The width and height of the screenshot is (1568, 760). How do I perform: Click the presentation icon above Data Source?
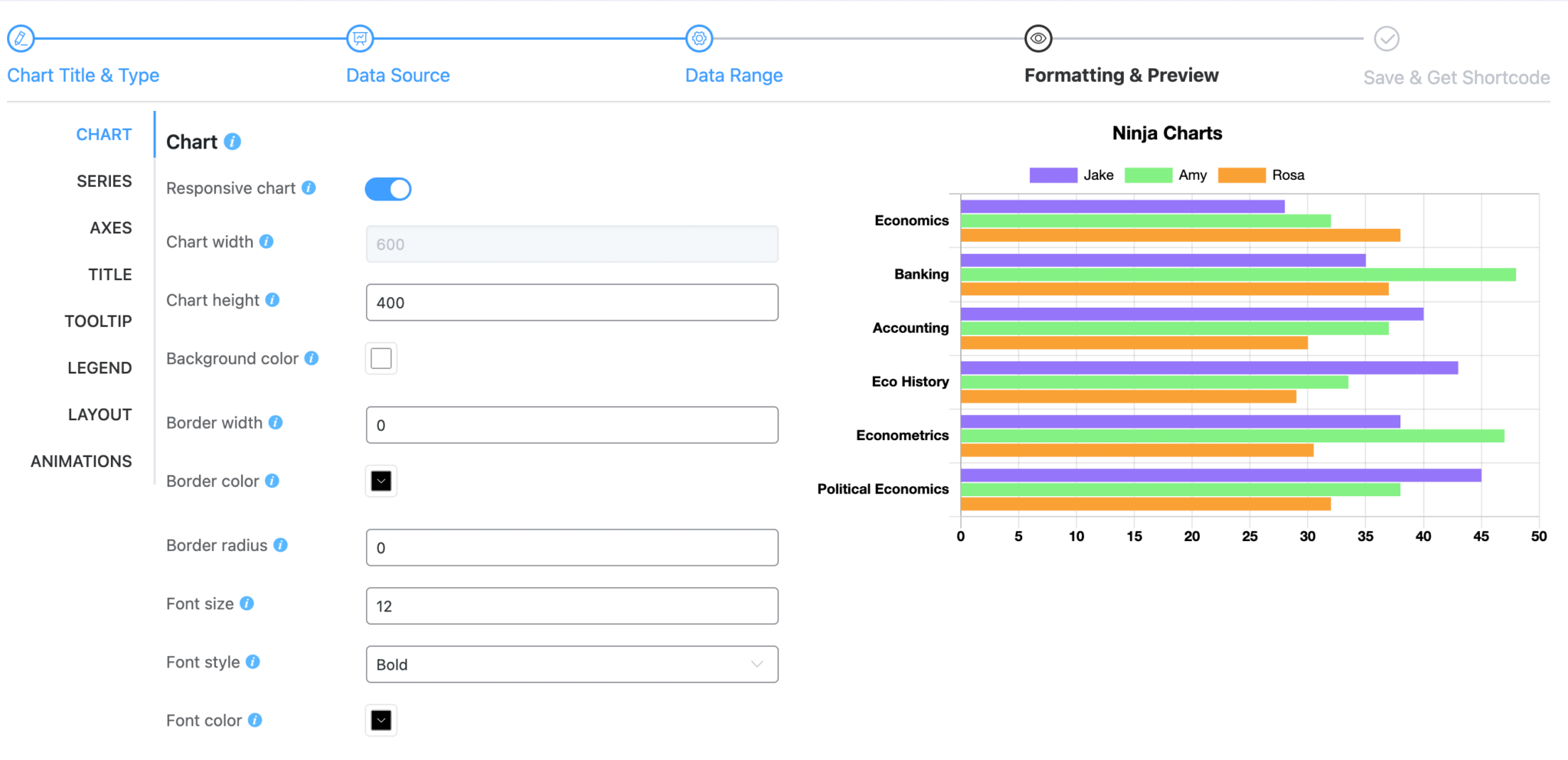pyautogui.click(x=360, y=38)
